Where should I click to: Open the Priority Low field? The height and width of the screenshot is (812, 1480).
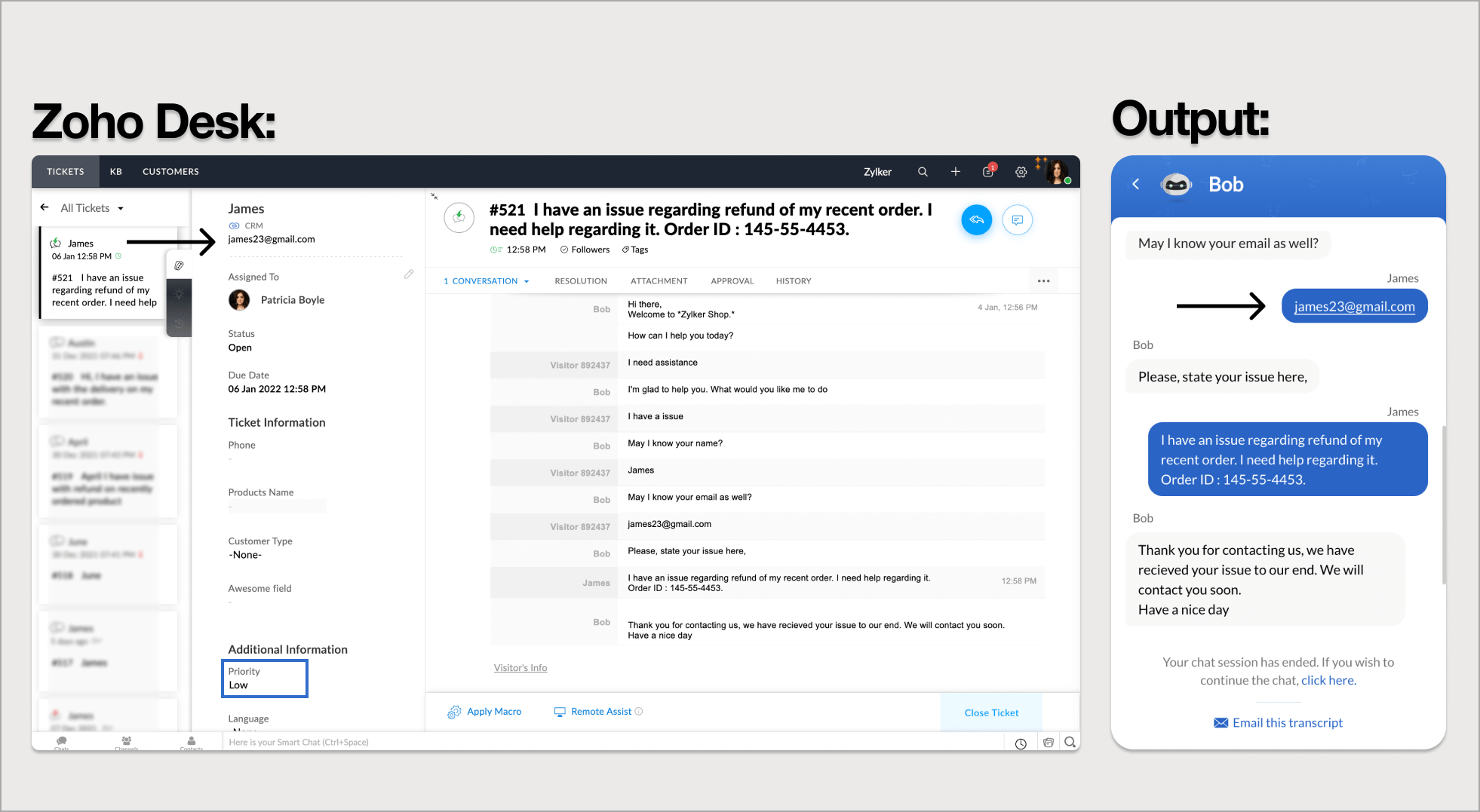click(x=265, y=679)
